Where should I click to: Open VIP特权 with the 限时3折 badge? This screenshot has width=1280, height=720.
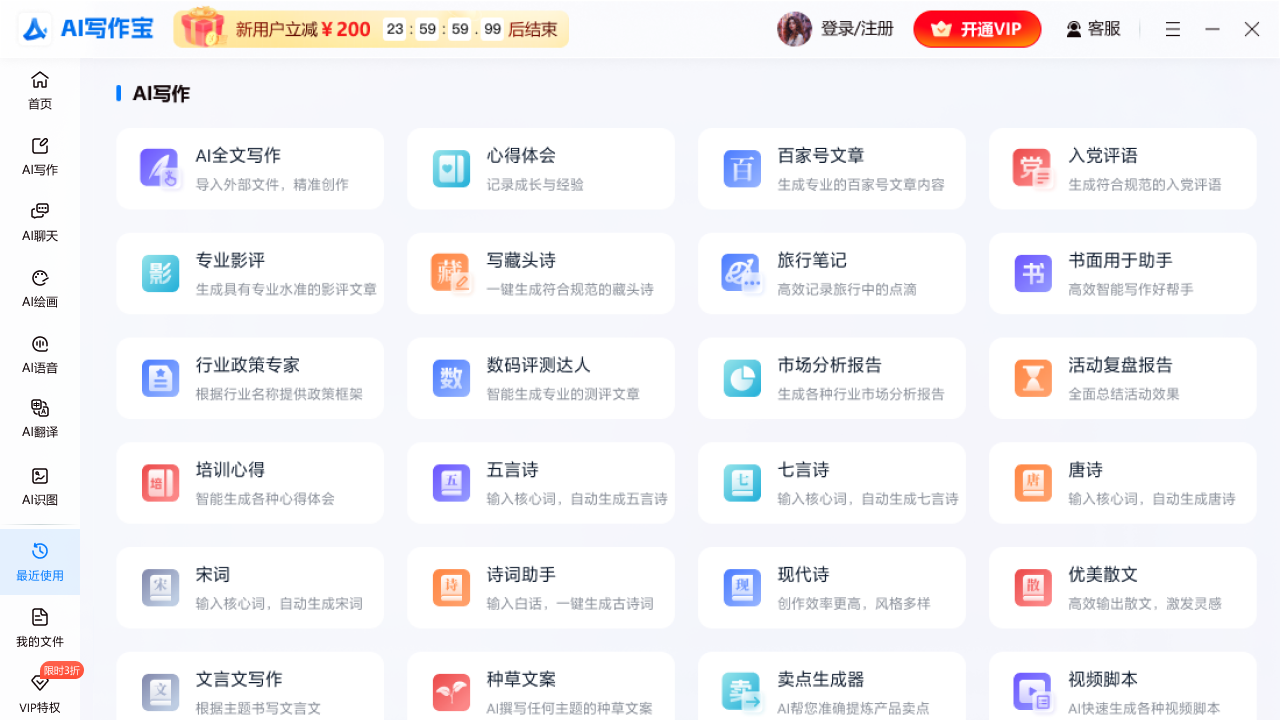(40, 693)
